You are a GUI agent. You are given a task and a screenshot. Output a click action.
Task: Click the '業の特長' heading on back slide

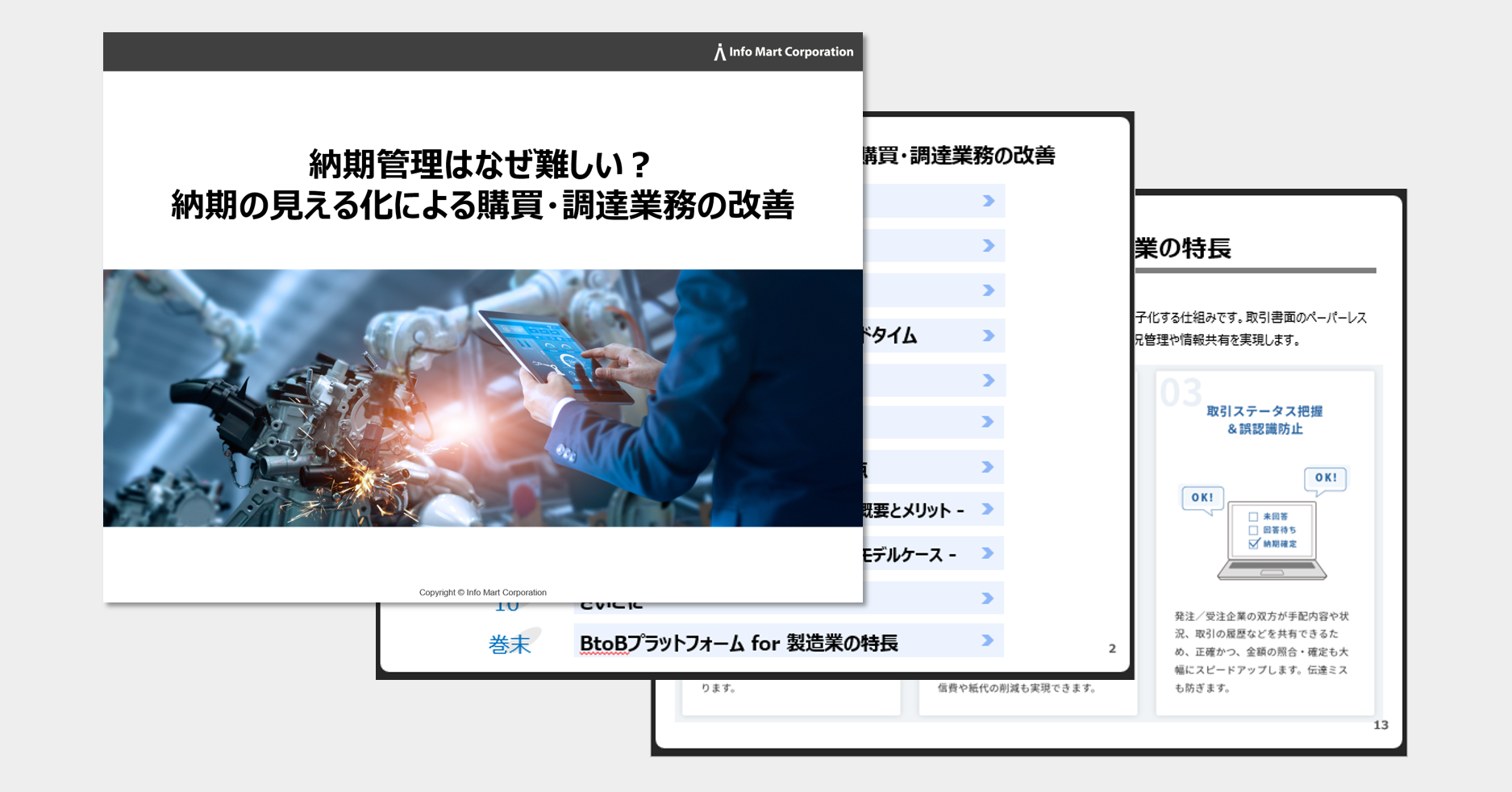tap(1183, 248)
